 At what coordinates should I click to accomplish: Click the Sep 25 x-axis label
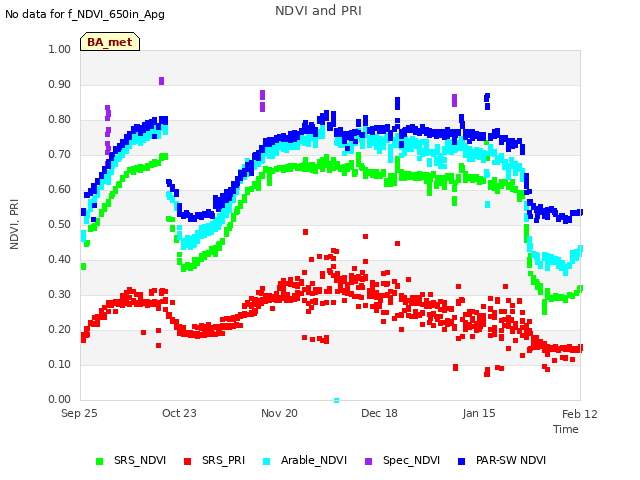point(79,413)
